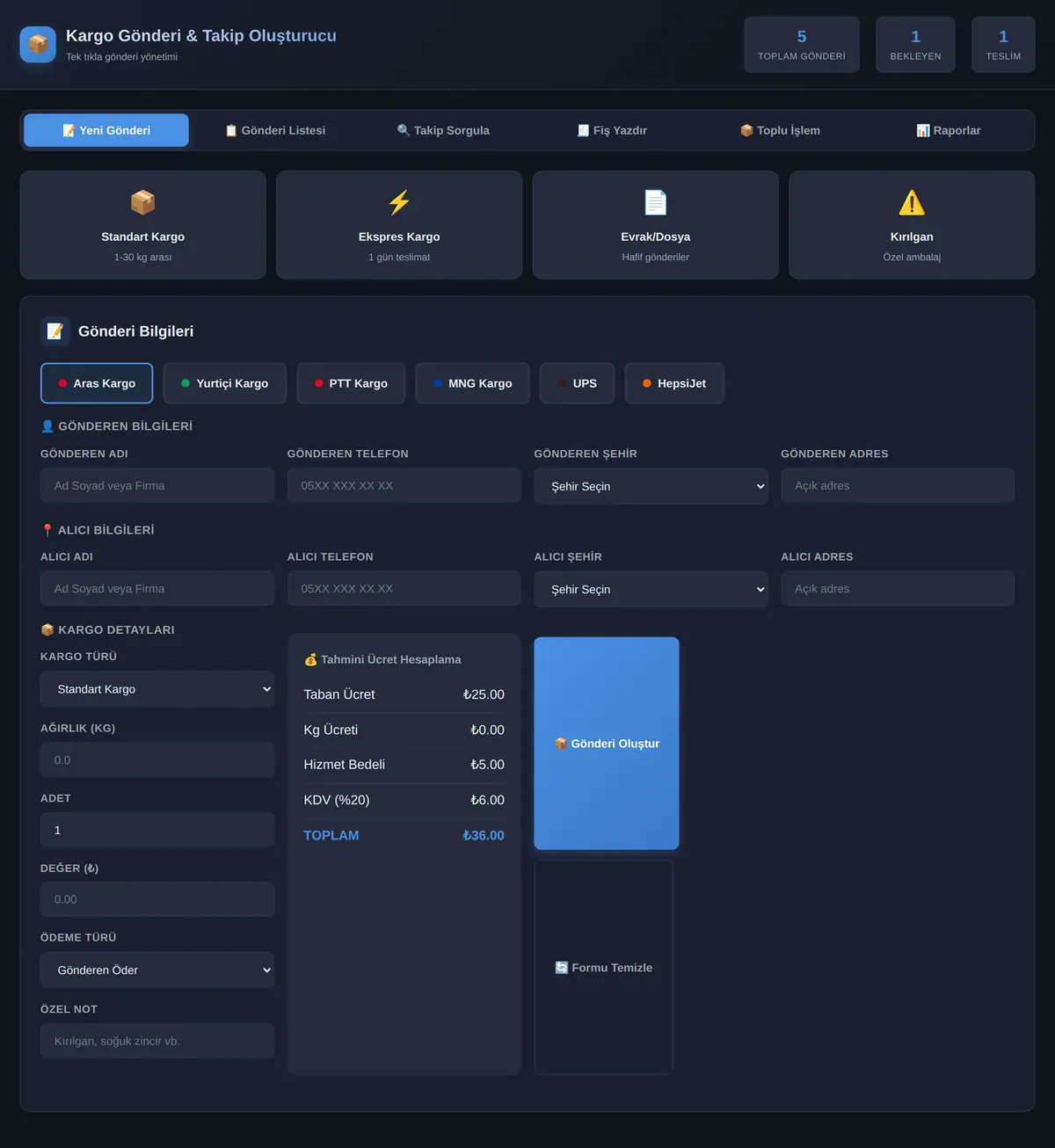Select Aras Kargo carrier
This screenshot has width=1055, height=1148.
[x=97, y=383]
